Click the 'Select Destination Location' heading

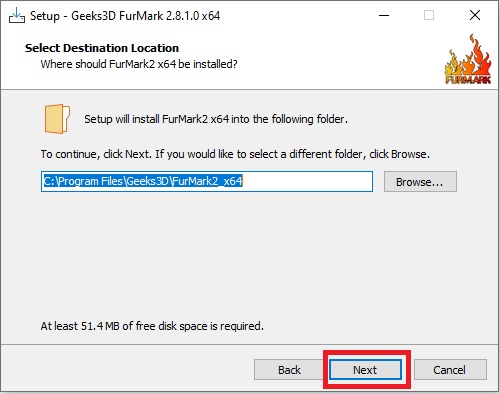pos(102,48)
